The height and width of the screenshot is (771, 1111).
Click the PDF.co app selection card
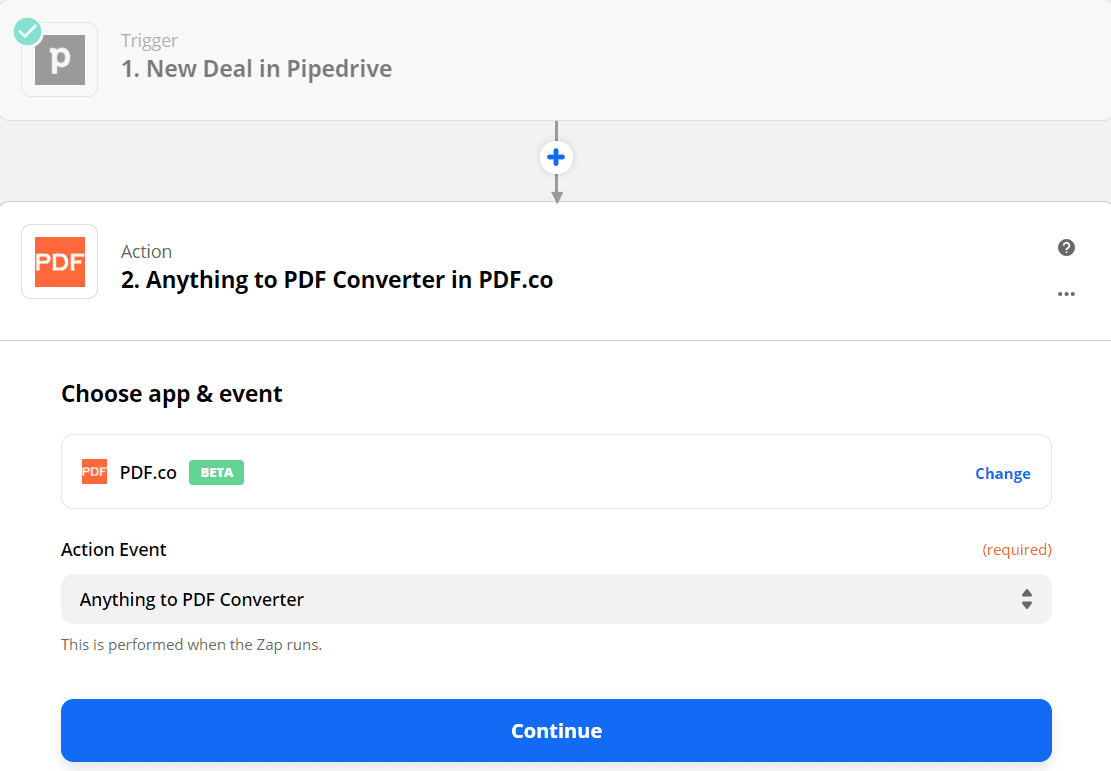click(556, 472)
